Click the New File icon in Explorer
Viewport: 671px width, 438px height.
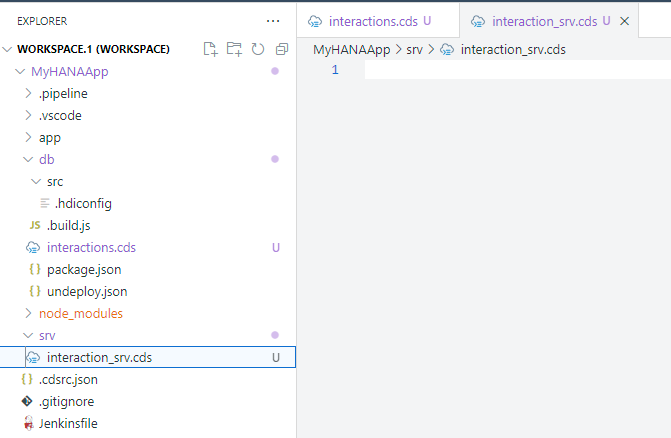click(x=210, y=49)
